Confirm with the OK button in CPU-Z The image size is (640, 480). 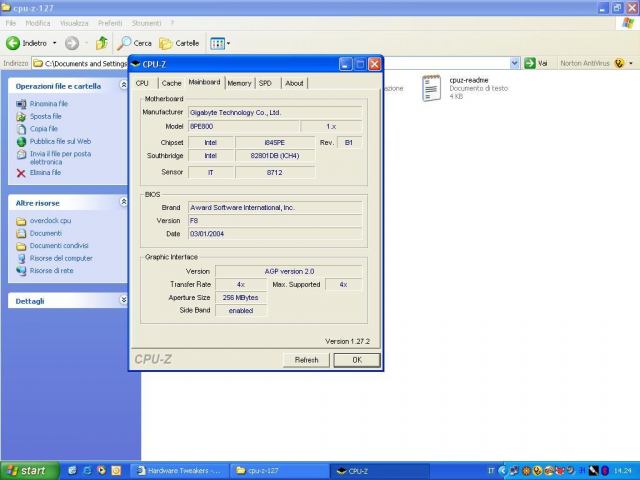(x=357, y=360)
